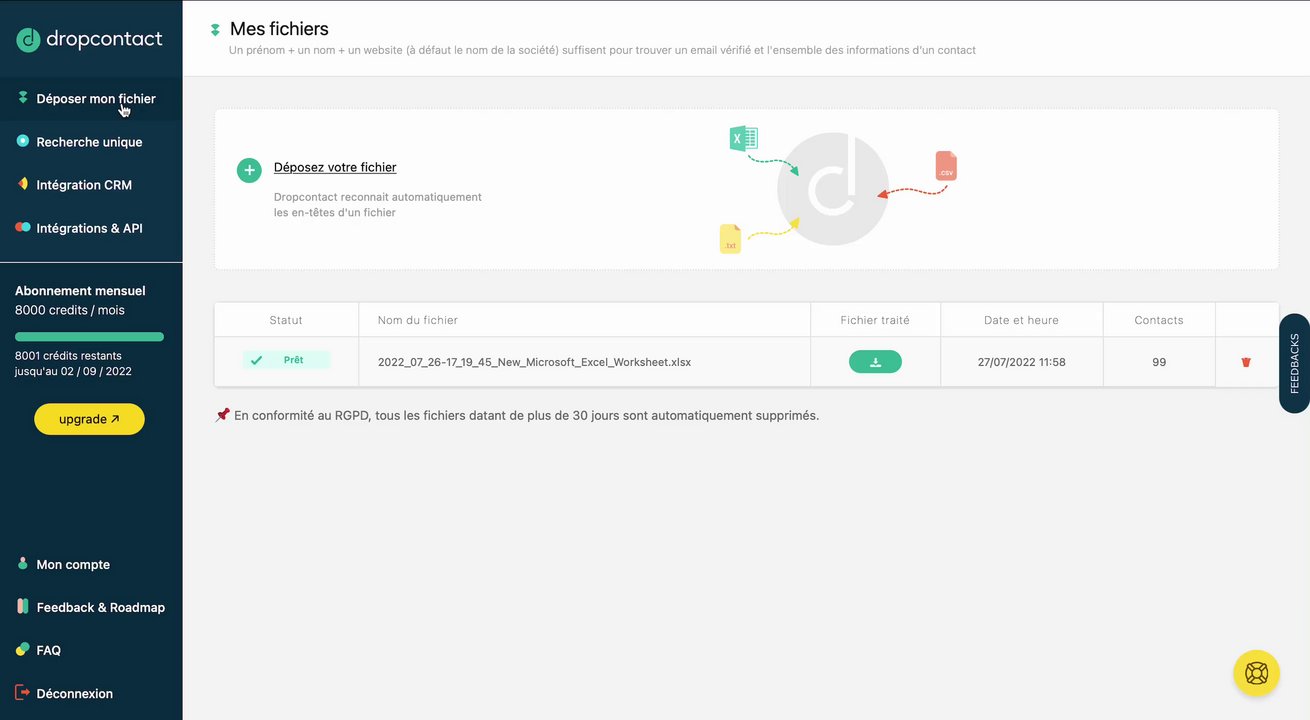Click the yellow upgrade button
This screenshot has height=720, width=1310.
89,419
